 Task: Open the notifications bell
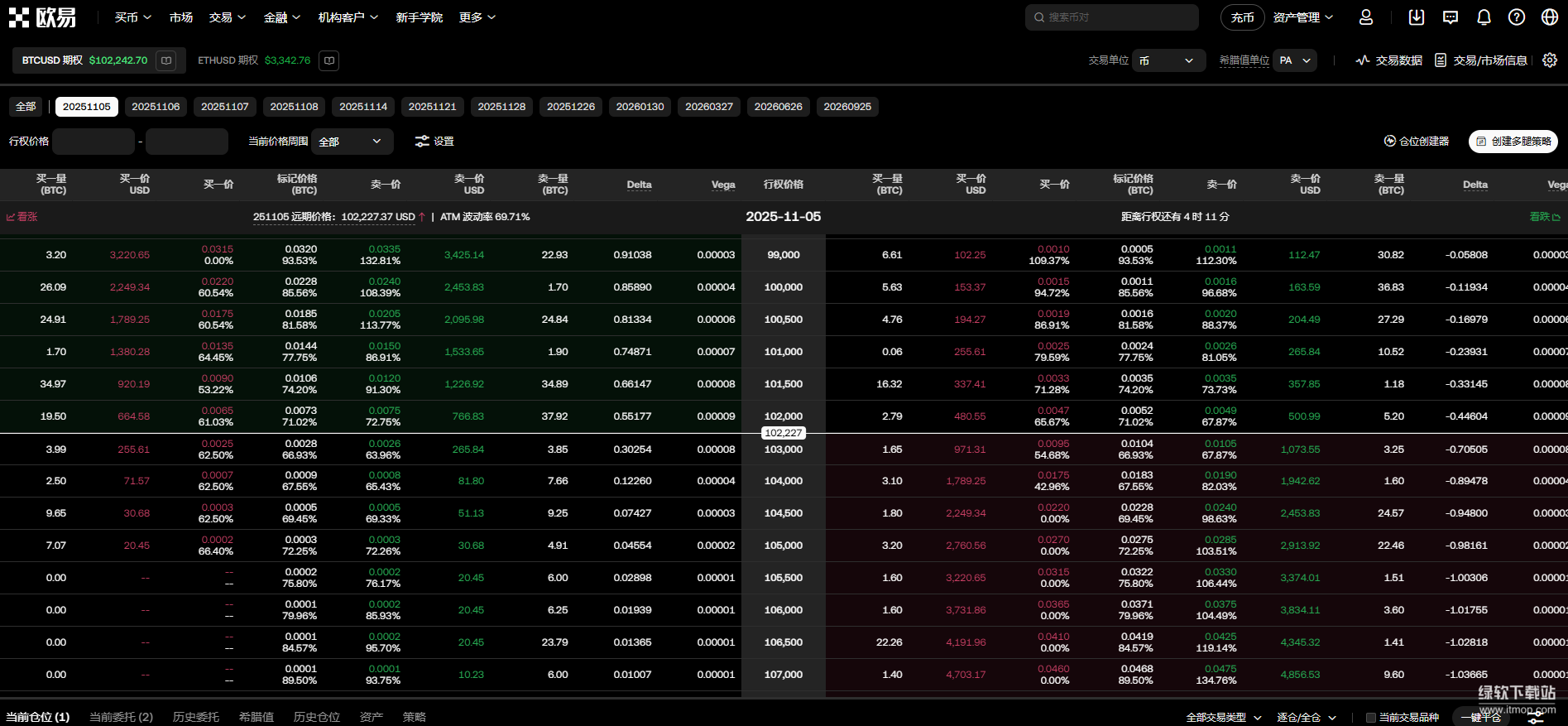pyautogui.click(x=1484, y=17)
